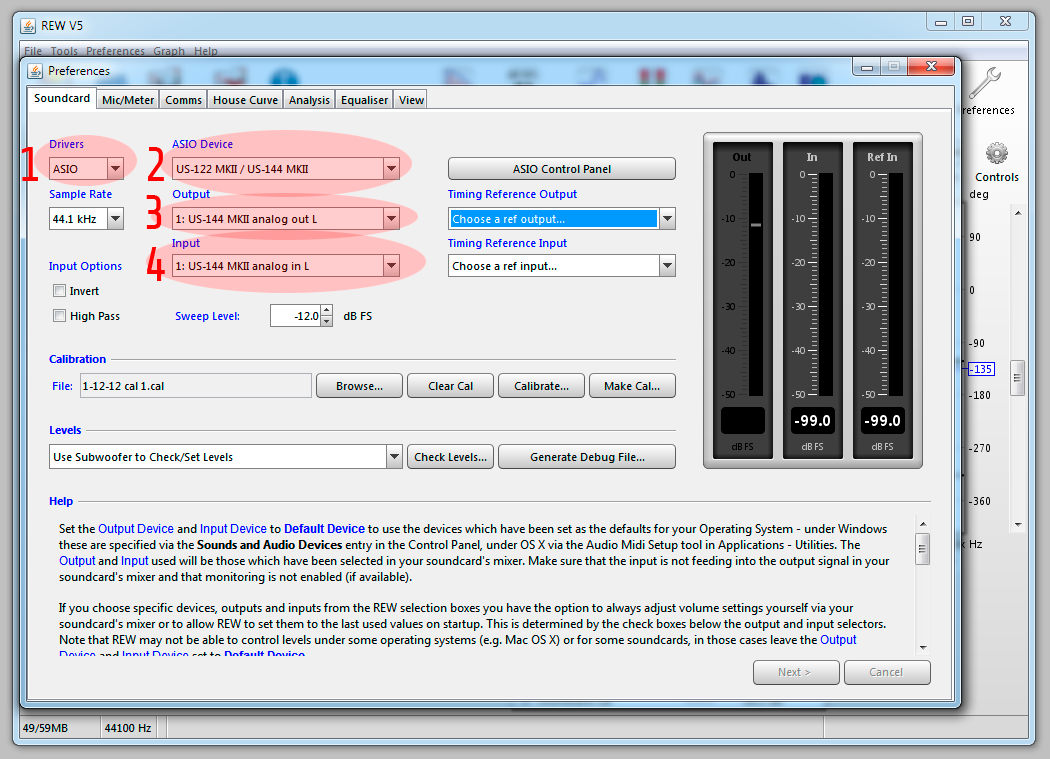Click the REW graph vertical scrollbar thumb
This screenshot has width=1050, height=759.
click(x=1018, y=378)
